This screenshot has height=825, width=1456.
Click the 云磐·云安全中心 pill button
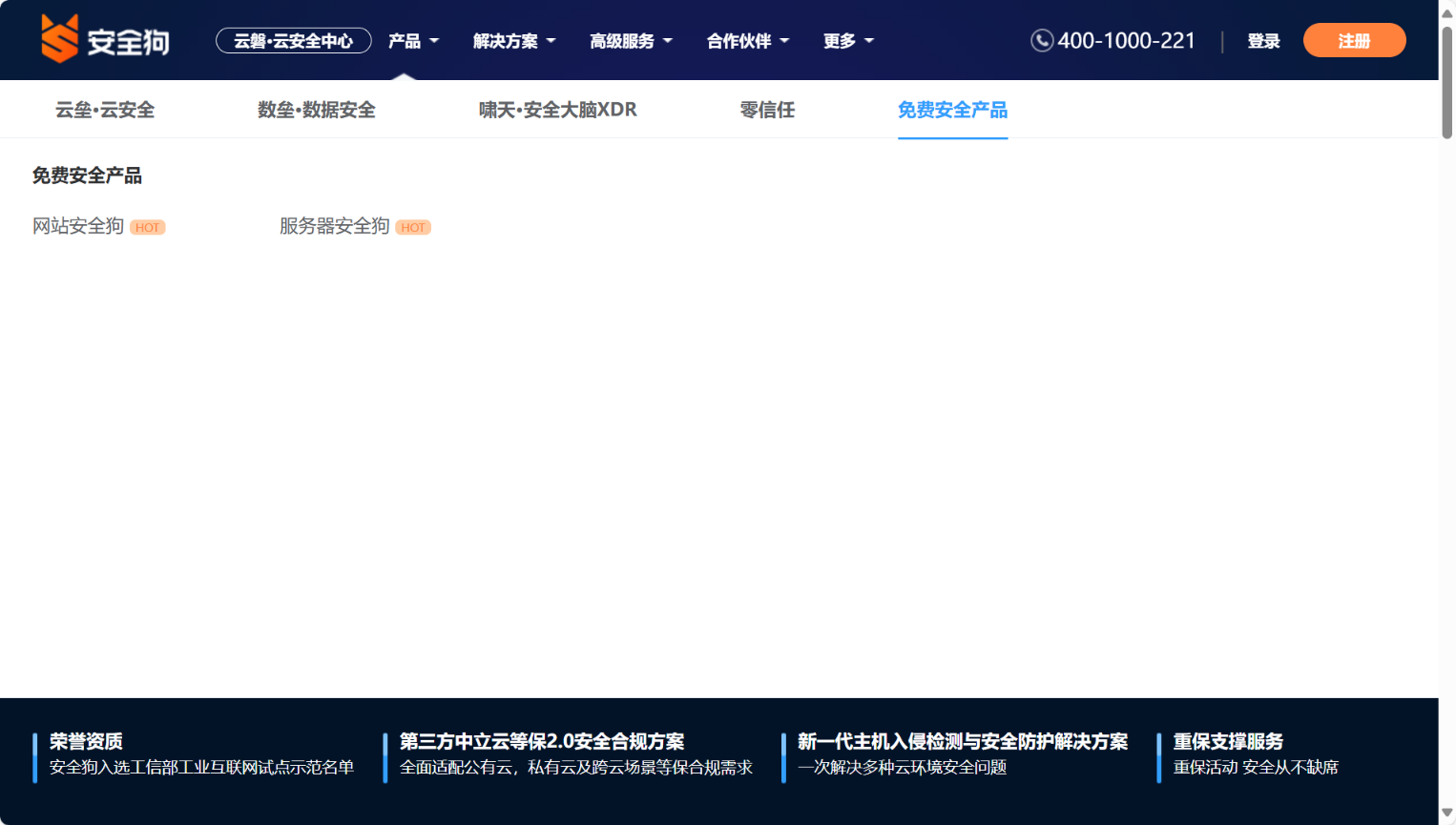click(x=294, y=41)
